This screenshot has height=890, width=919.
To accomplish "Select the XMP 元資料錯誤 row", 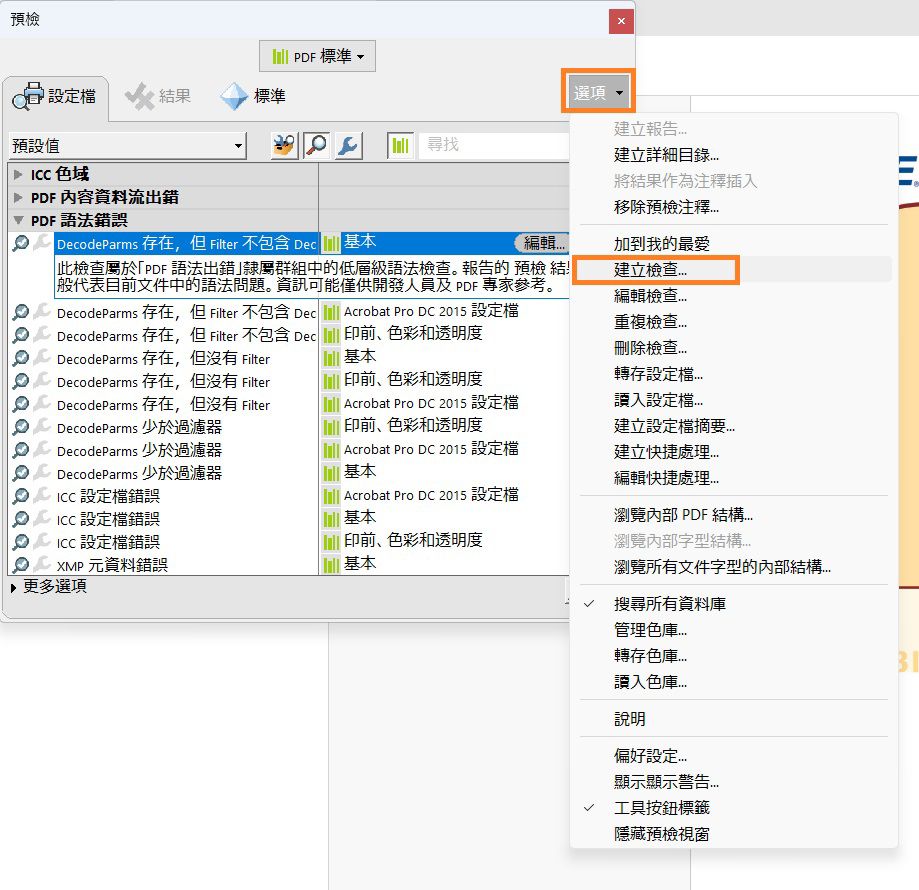I will [290, 564].
